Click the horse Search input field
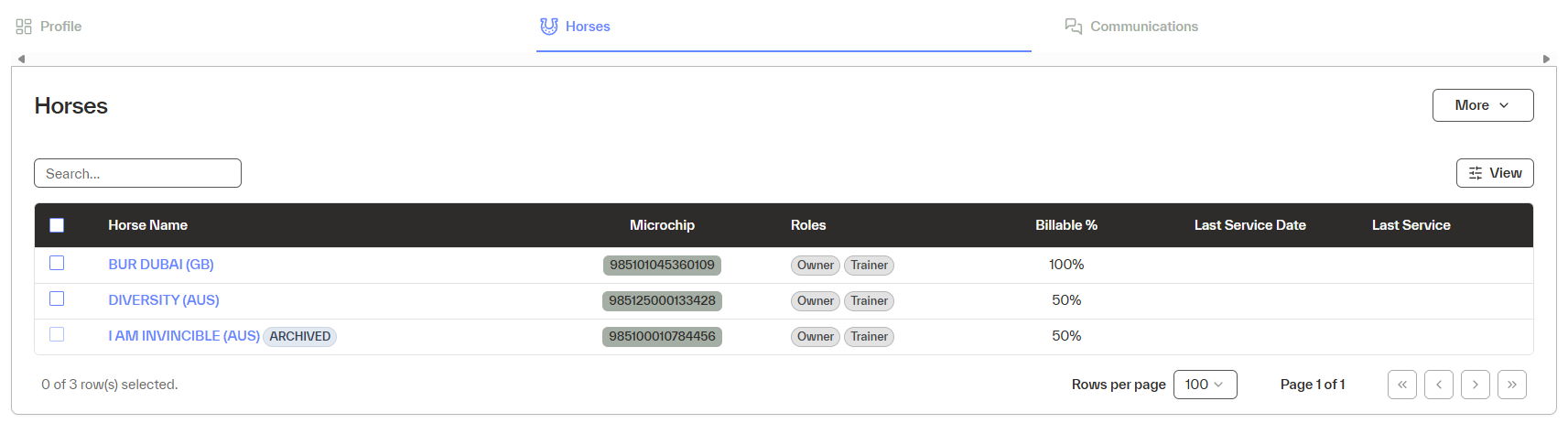Image resolution: width=1568 pixels, height=434 pixels. click(137, 173)
